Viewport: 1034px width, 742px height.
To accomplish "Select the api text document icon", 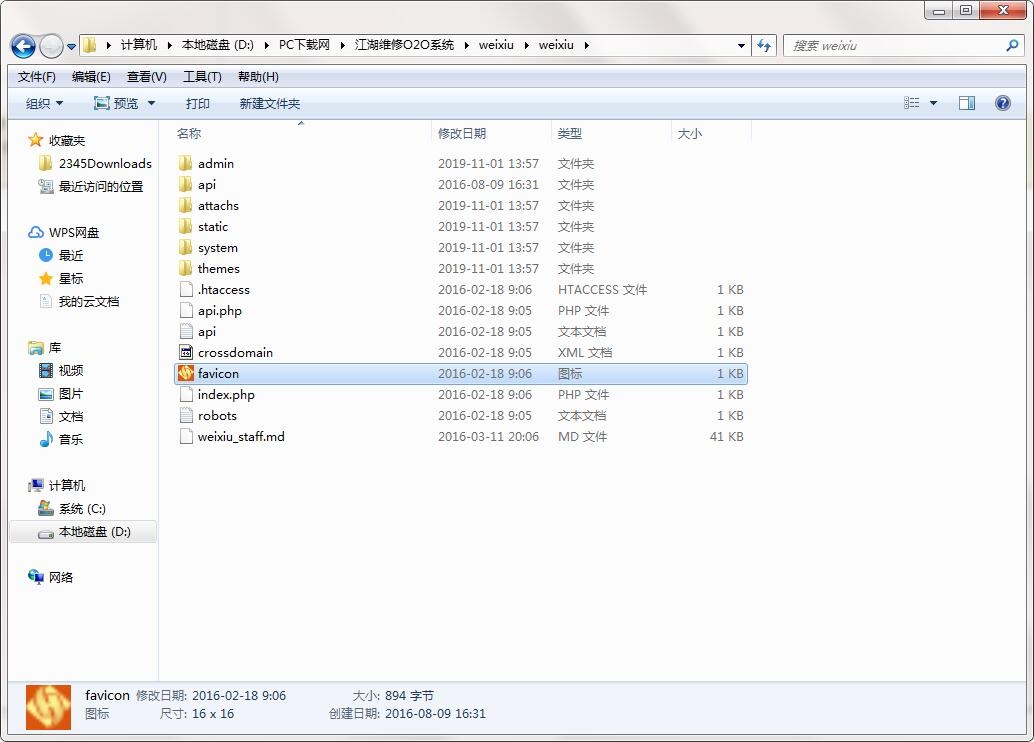I will tap(186, 331).
